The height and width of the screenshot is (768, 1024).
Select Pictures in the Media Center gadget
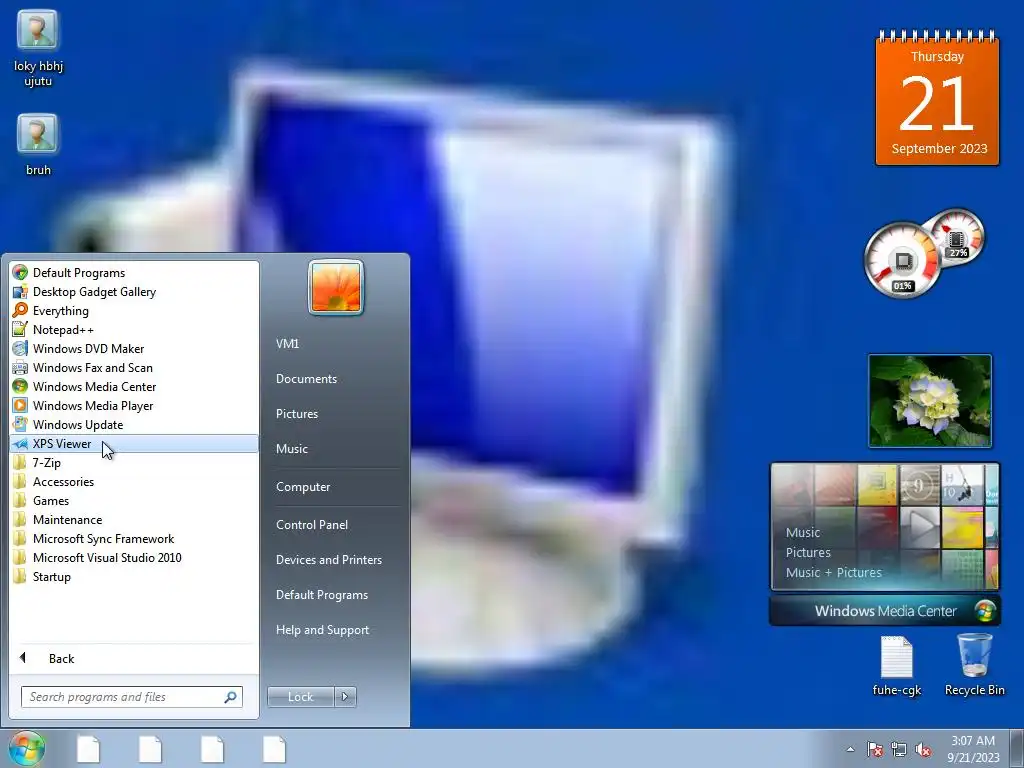(x=808, y=552)
